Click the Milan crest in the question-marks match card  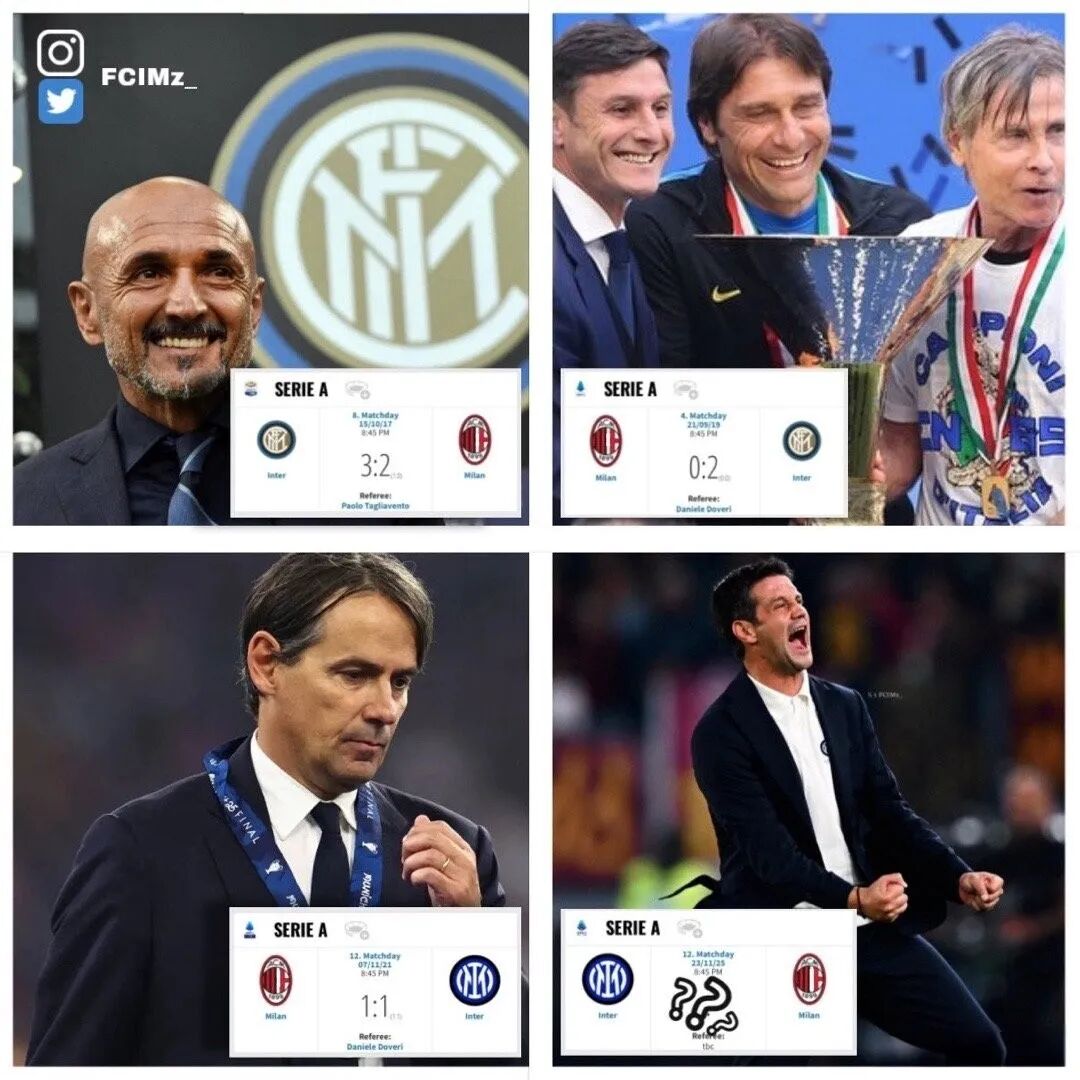pyautogui.click(x=809, y=979)
